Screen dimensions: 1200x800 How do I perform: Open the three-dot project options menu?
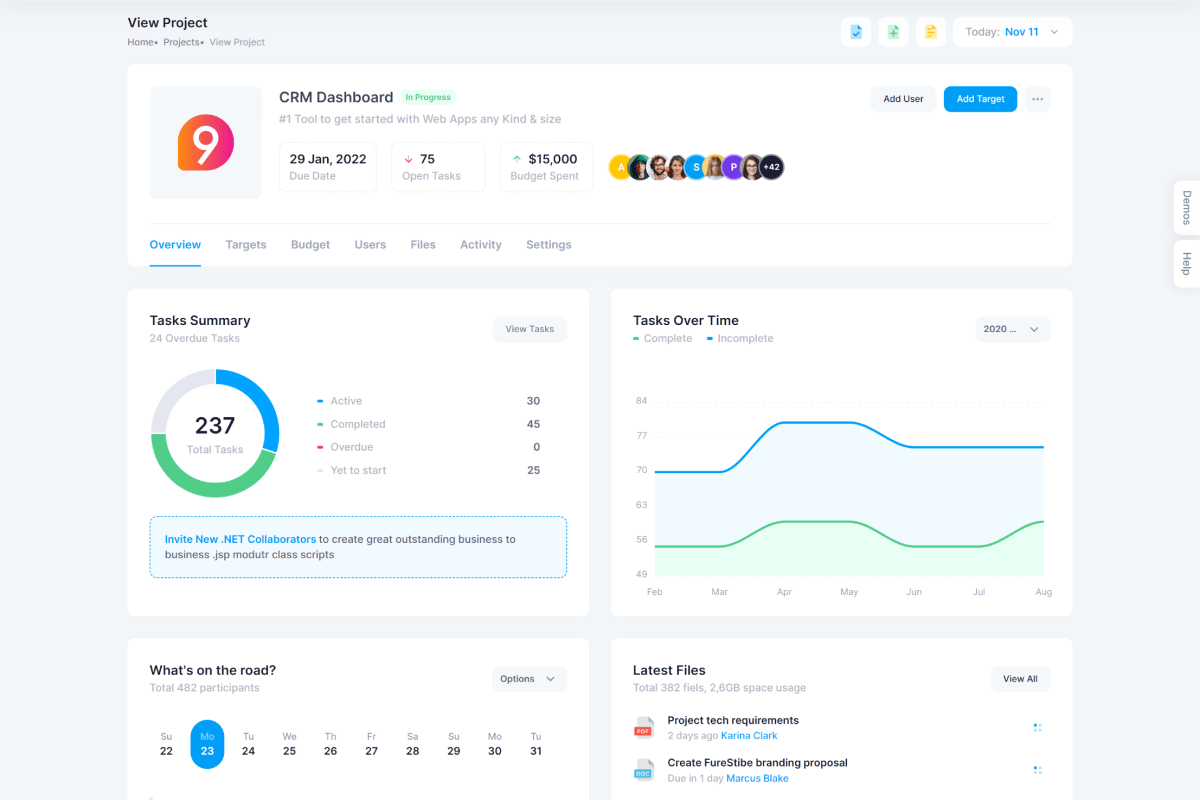[1037, 99]
